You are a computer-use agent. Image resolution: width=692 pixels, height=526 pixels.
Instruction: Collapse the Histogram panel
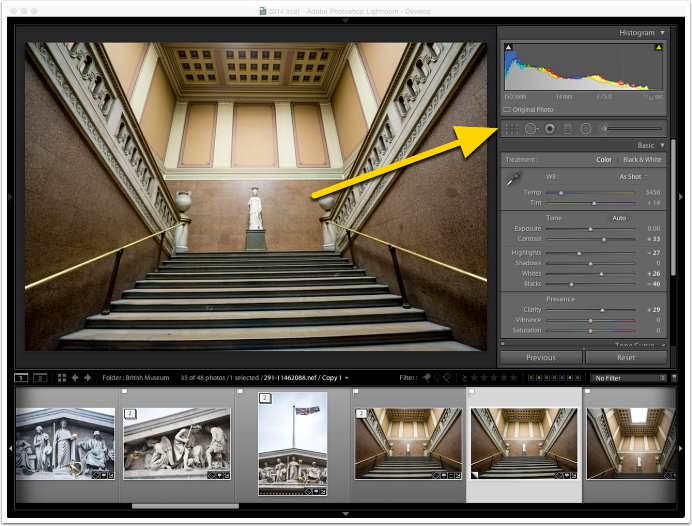[x=662, y=33]
